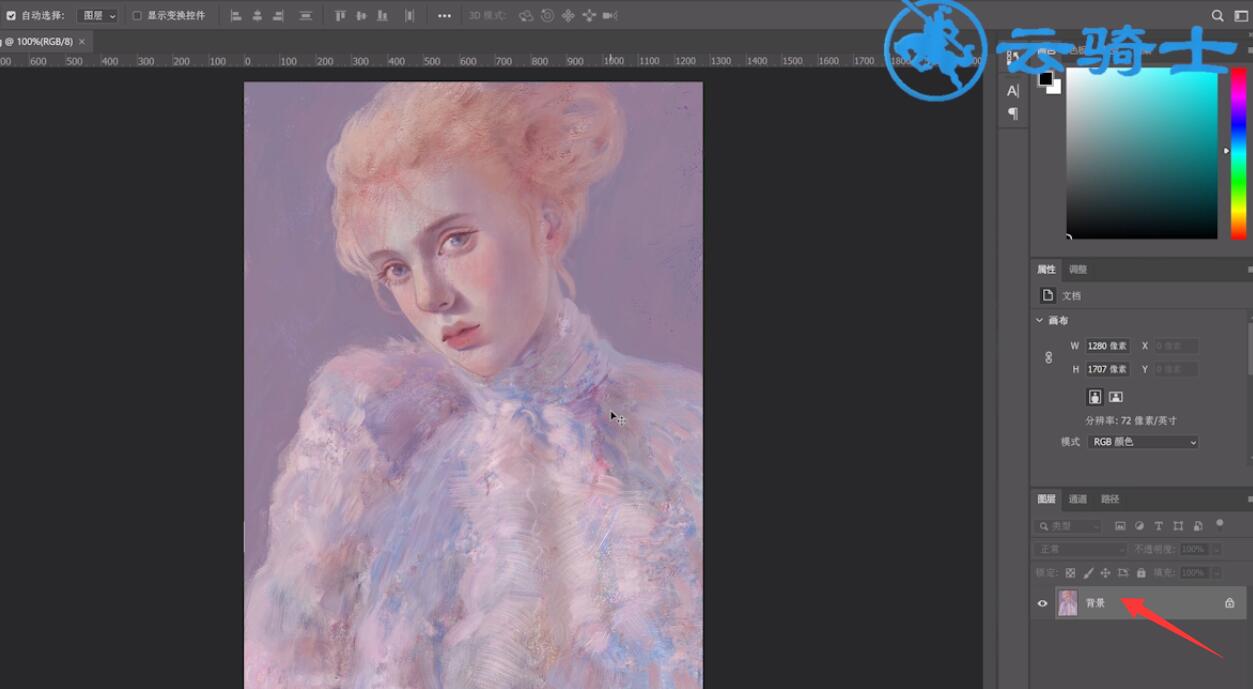Pick a color in the color field
The image size is (1253, 689).
(x=1142, y=153)
